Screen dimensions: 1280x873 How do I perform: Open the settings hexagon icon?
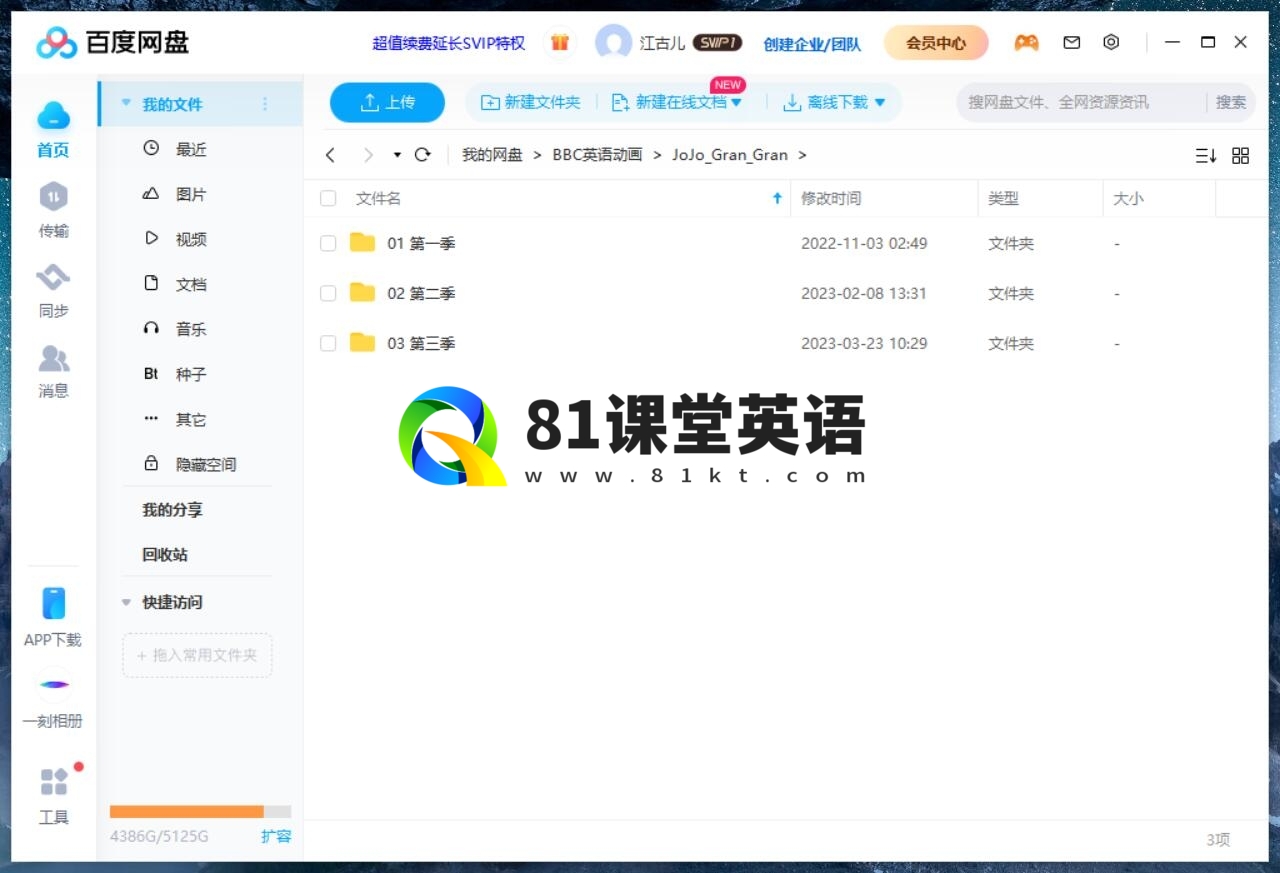1111,42
